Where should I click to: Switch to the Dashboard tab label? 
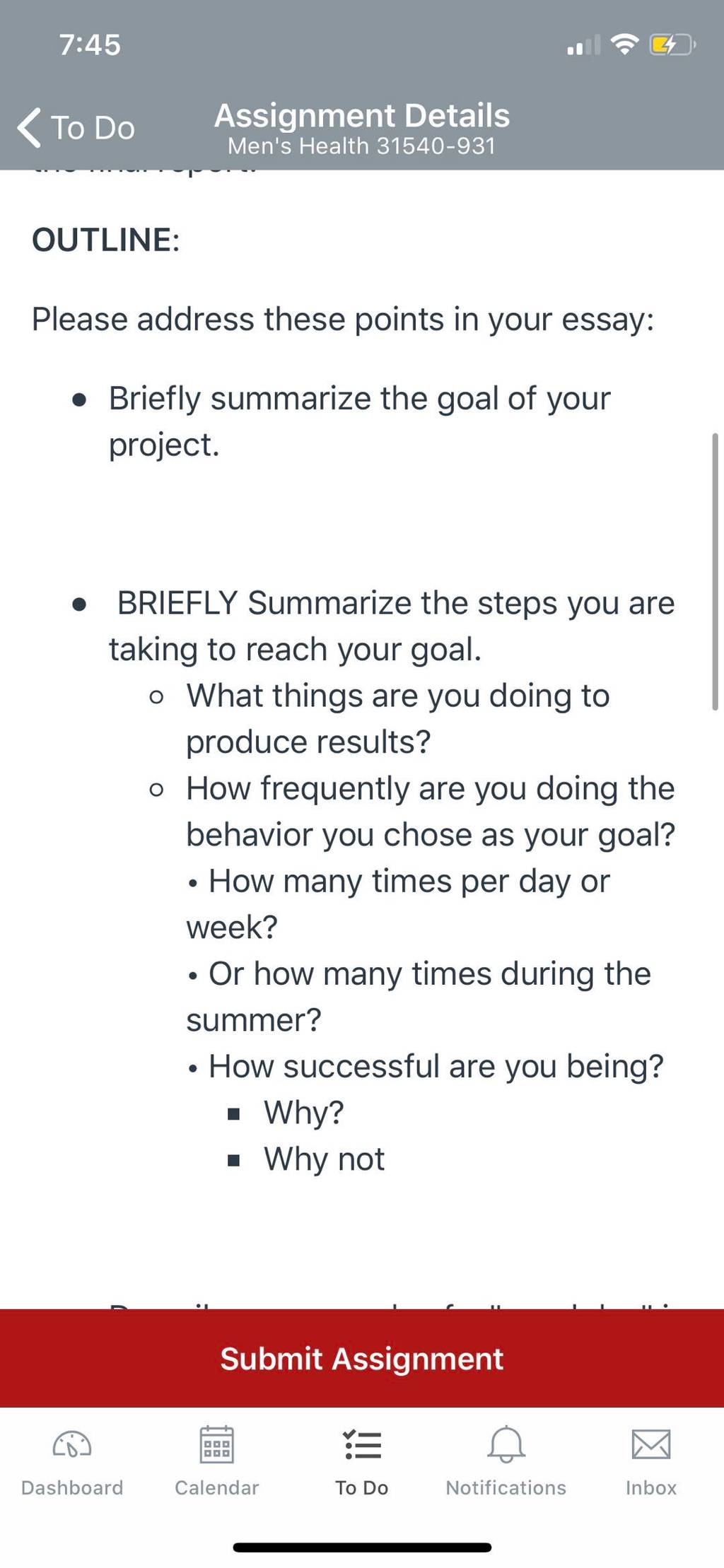72,1487
